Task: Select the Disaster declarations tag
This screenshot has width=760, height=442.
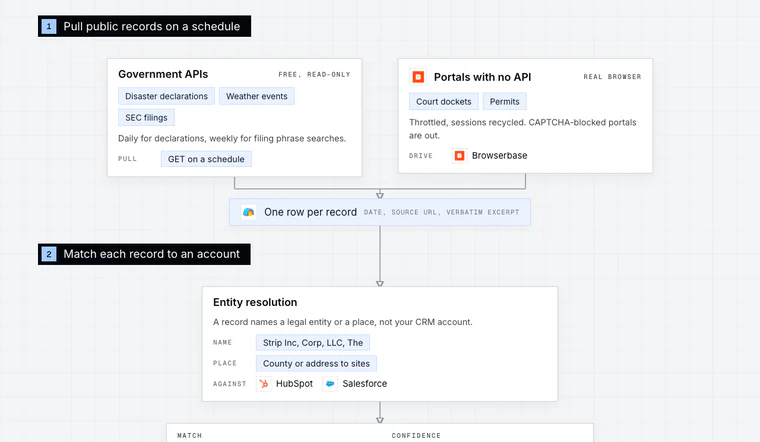Action: [166, 96]
